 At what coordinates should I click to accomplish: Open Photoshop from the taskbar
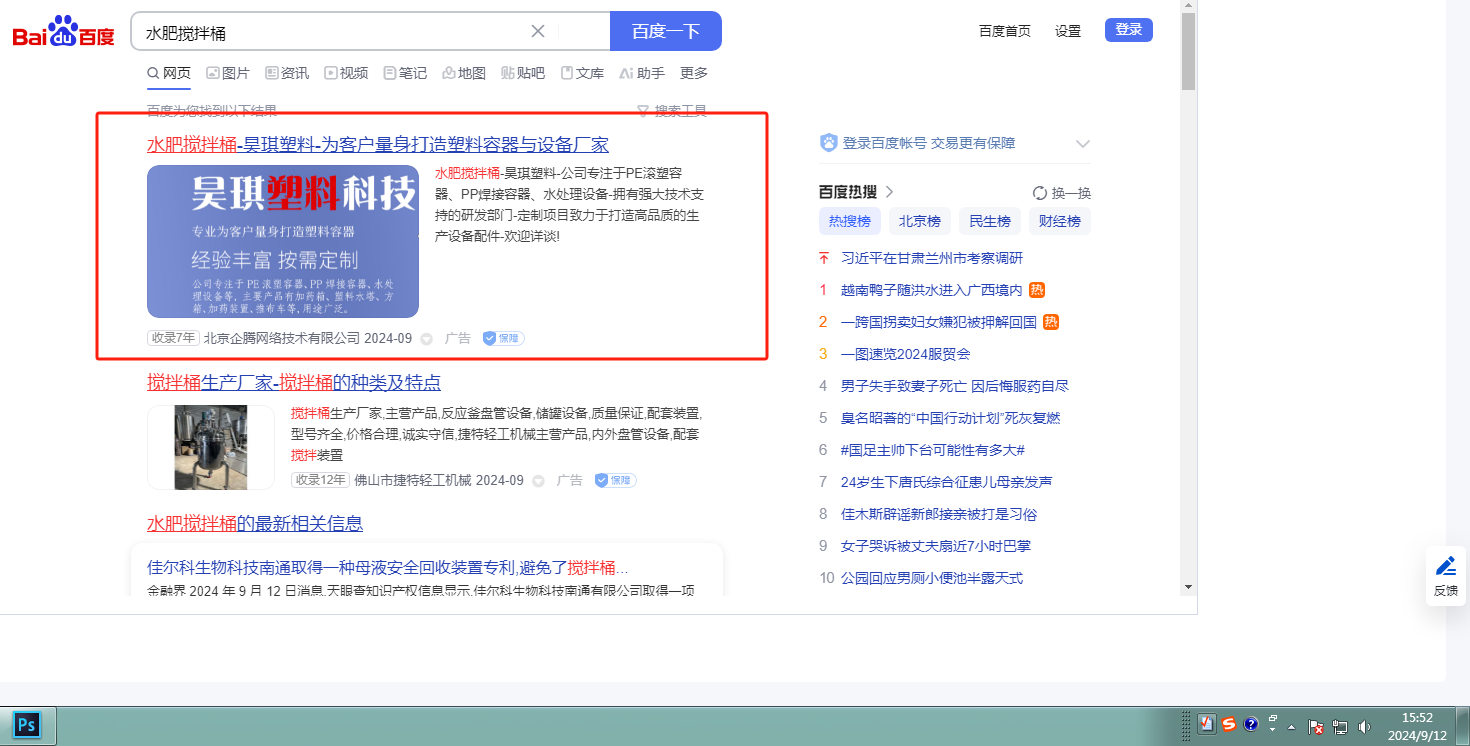click(27, 723)
